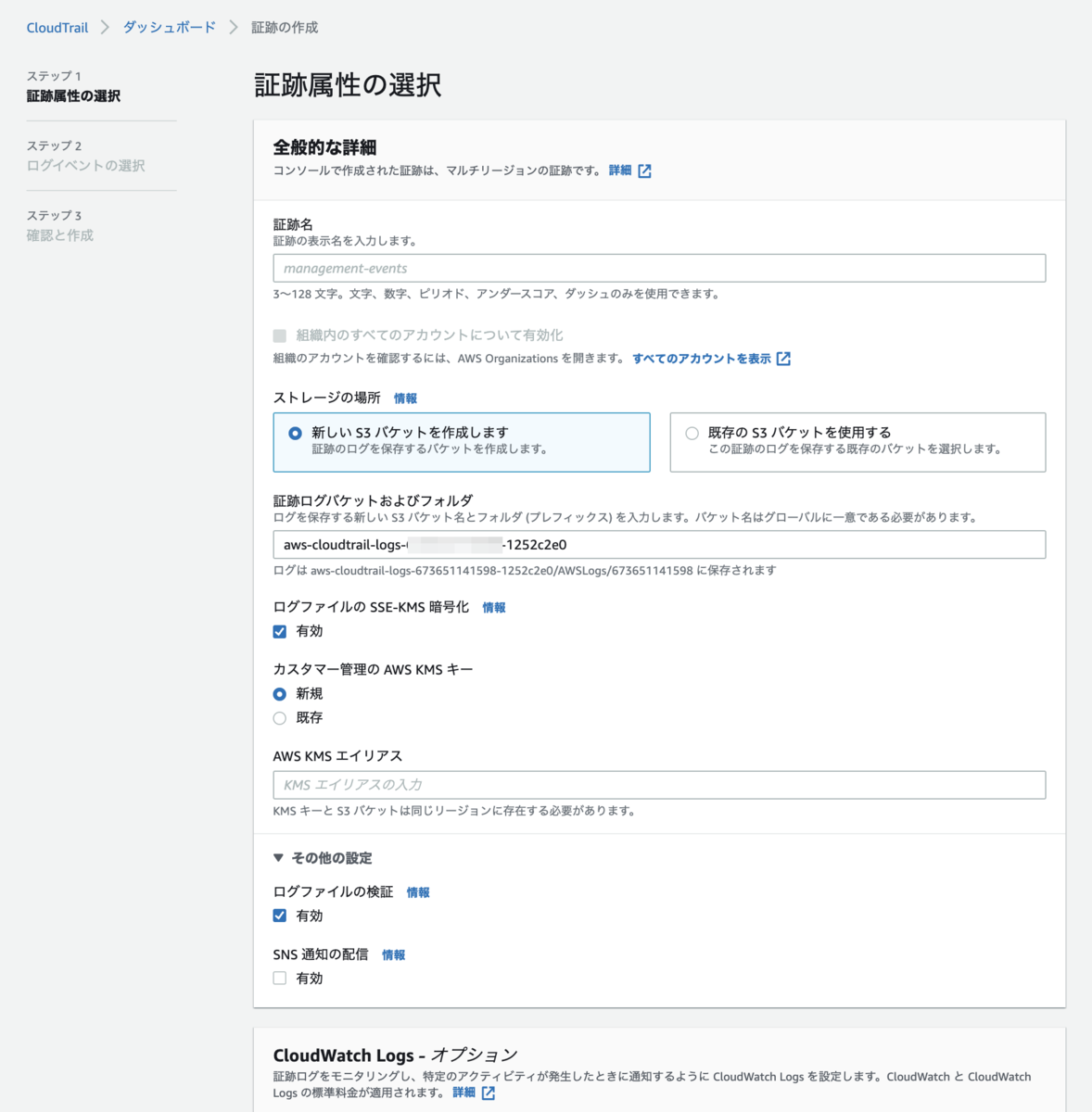Viewport: 1092px width, 1112px height.
Task: Focus the AWS KMS エイリアス input field
Action: pyautogui.click(x=659, y=785)
